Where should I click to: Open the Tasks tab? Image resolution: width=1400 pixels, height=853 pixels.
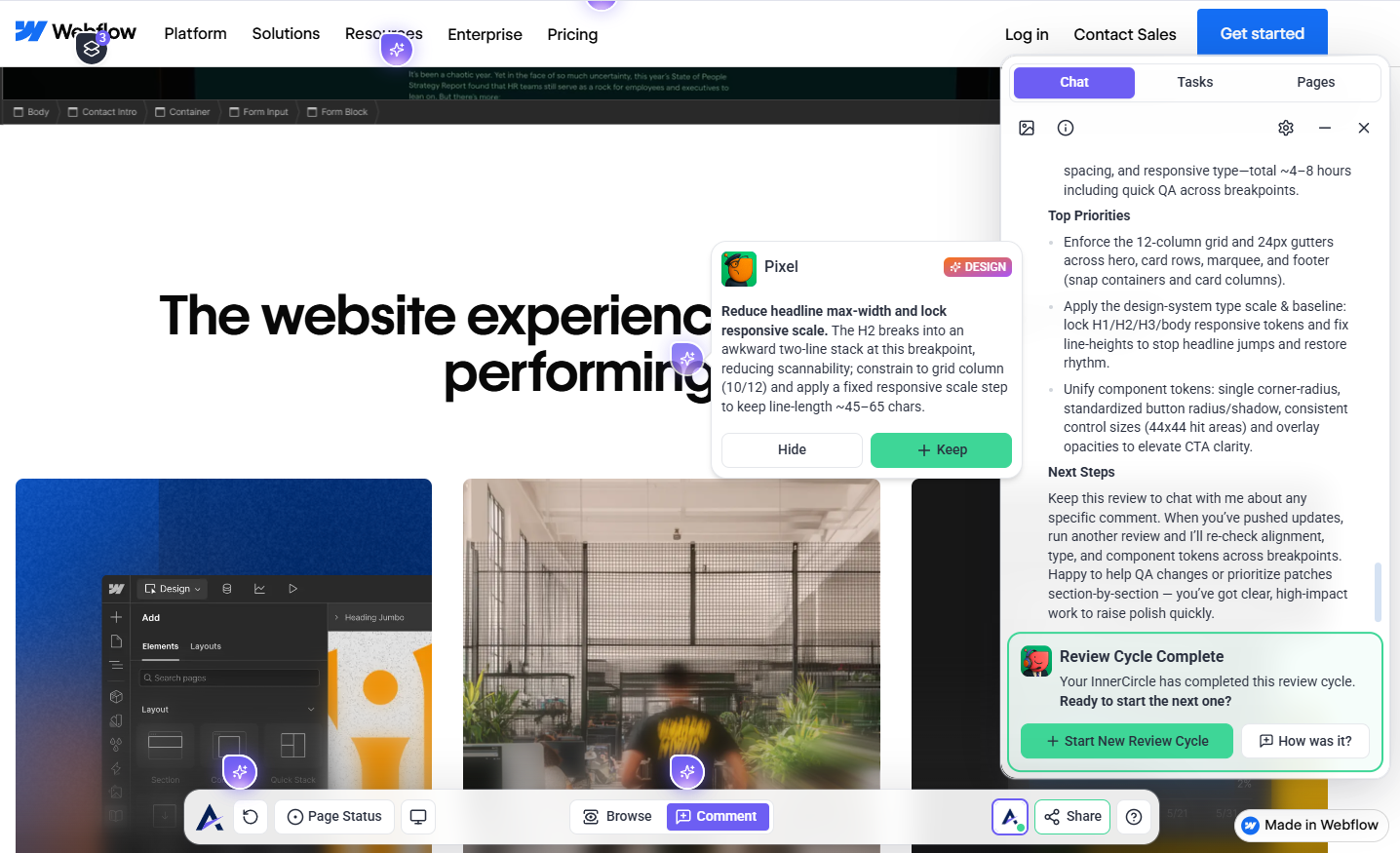(x=1194, y=82)
